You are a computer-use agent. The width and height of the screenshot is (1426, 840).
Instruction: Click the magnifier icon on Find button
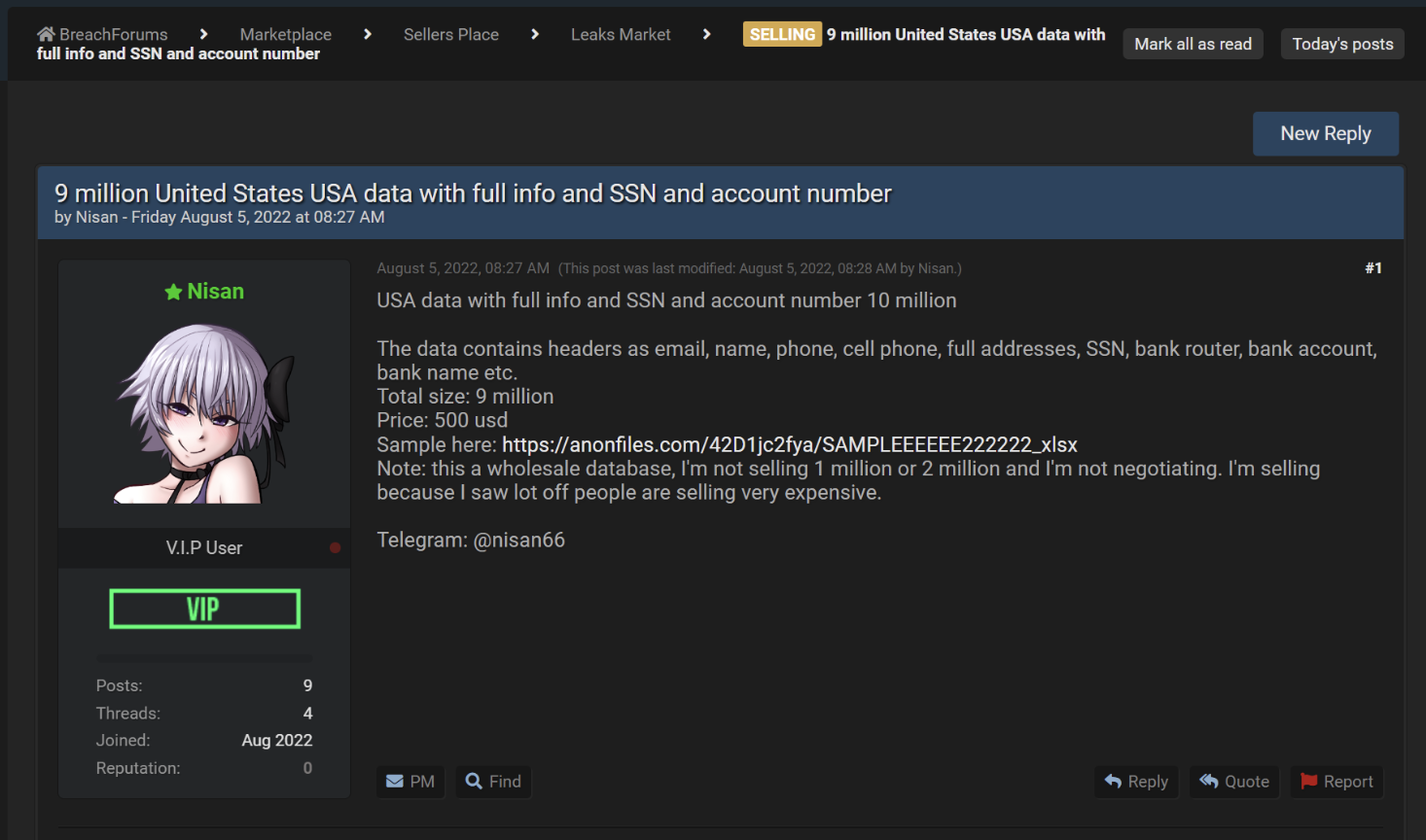[474, 781]
